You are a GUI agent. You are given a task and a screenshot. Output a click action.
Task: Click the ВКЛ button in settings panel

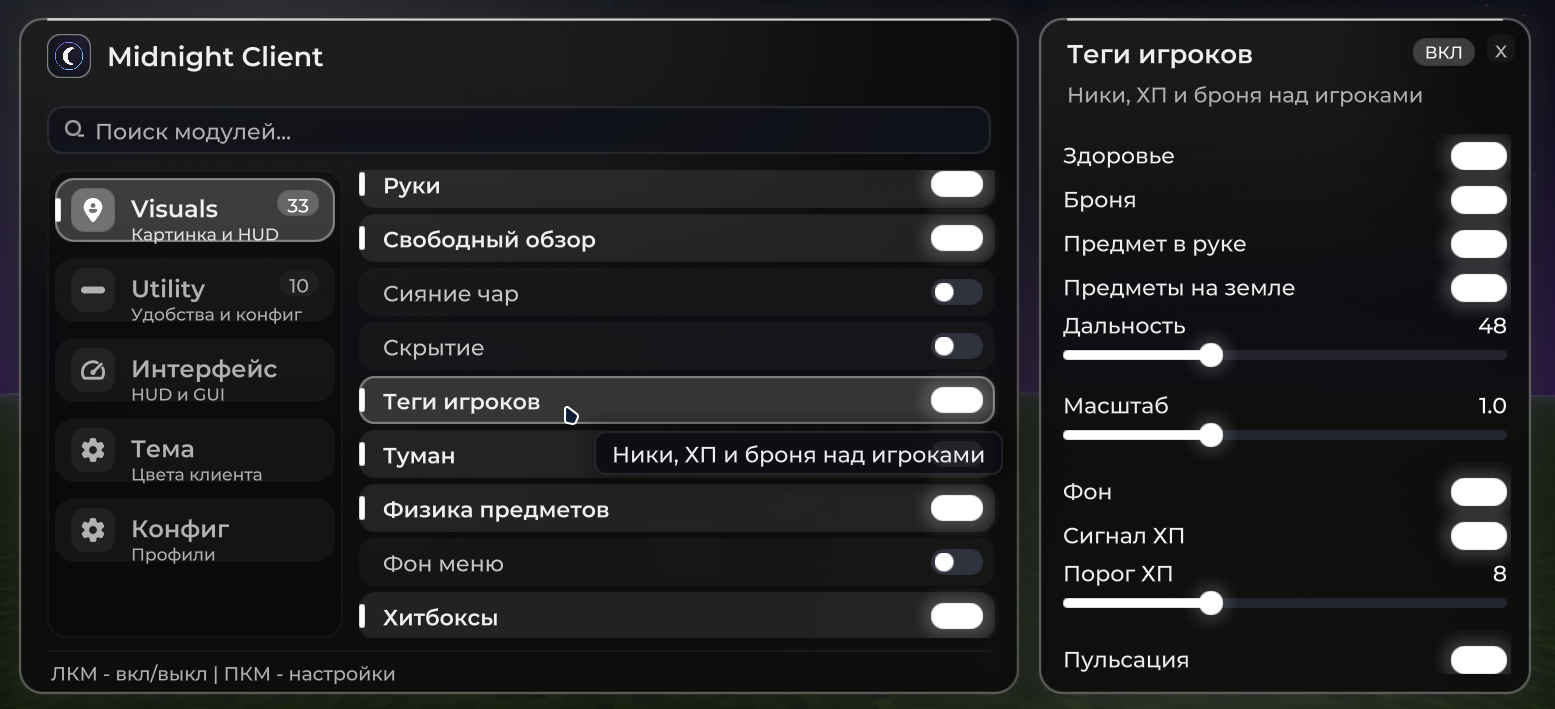[x=1443, y=52]
